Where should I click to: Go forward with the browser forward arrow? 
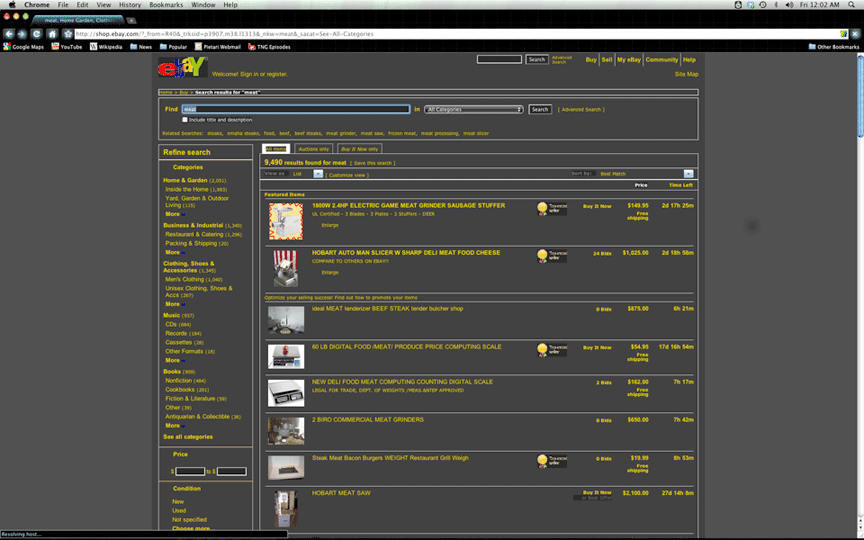click(x=22, y=34)
